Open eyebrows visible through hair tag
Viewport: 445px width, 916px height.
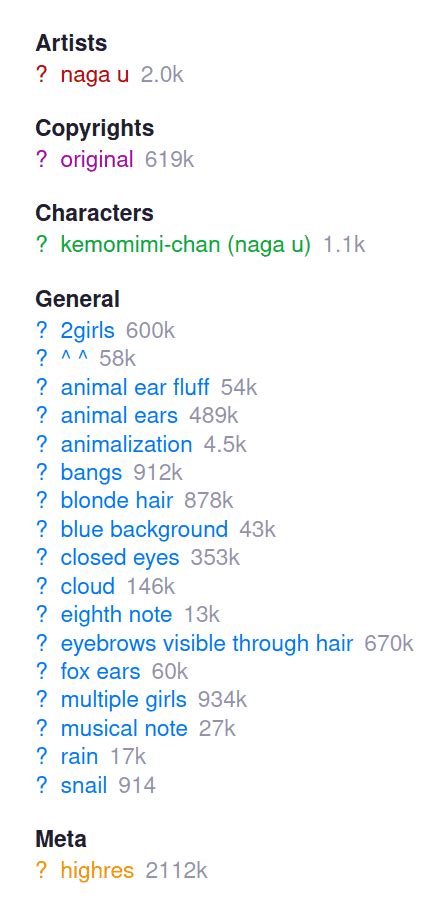point(207,644)
